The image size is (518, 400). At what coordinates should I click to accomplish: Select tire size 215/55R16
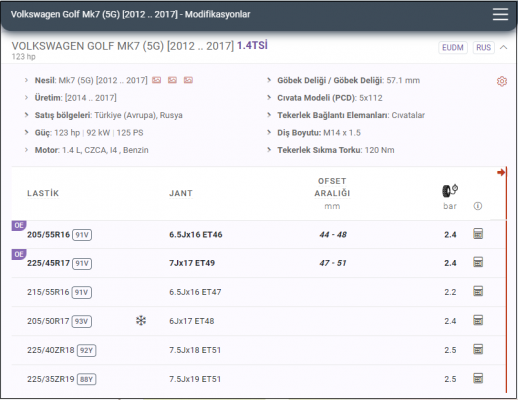[48, 292]
